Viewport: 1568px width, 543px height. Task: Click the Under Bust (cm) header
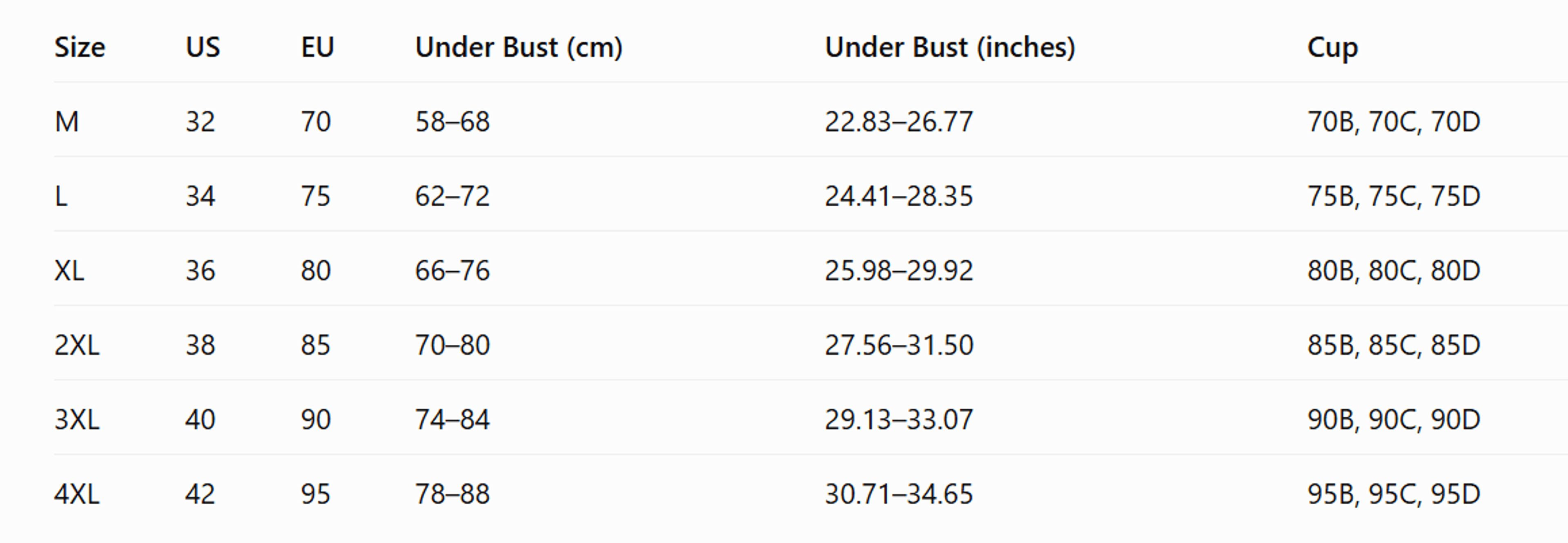pyautogui.click(x=519, y=47)
